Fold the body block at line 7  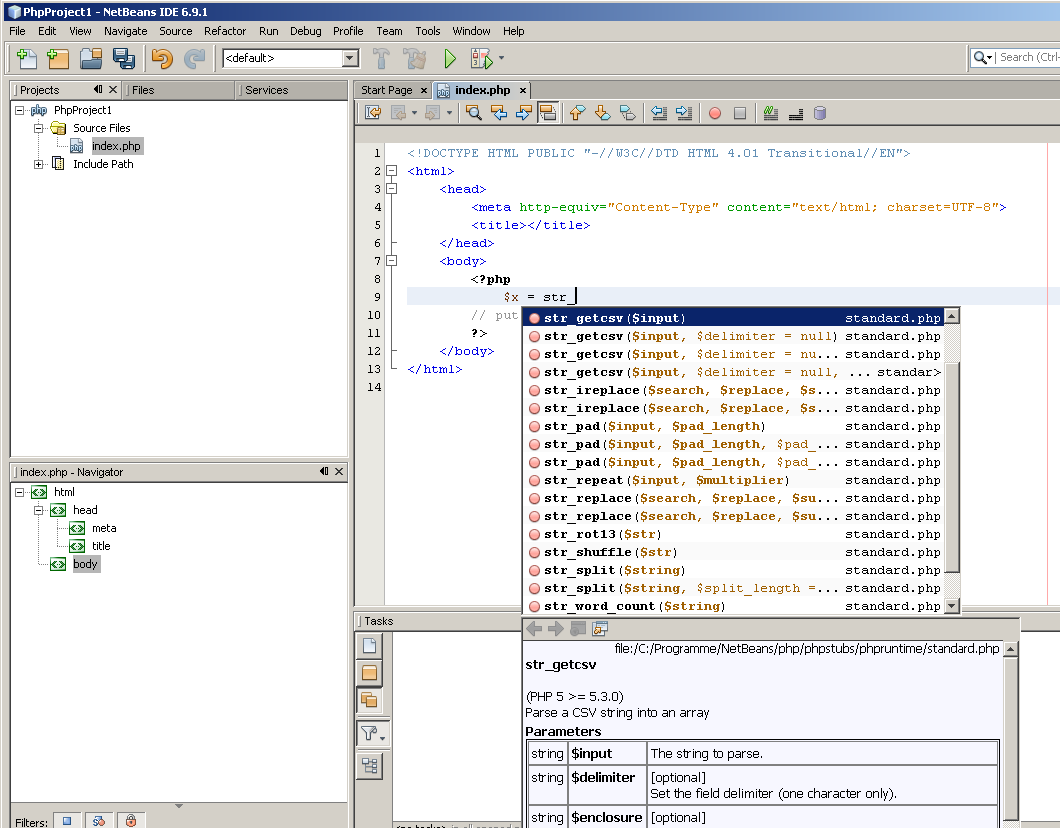tap(391, 261)
